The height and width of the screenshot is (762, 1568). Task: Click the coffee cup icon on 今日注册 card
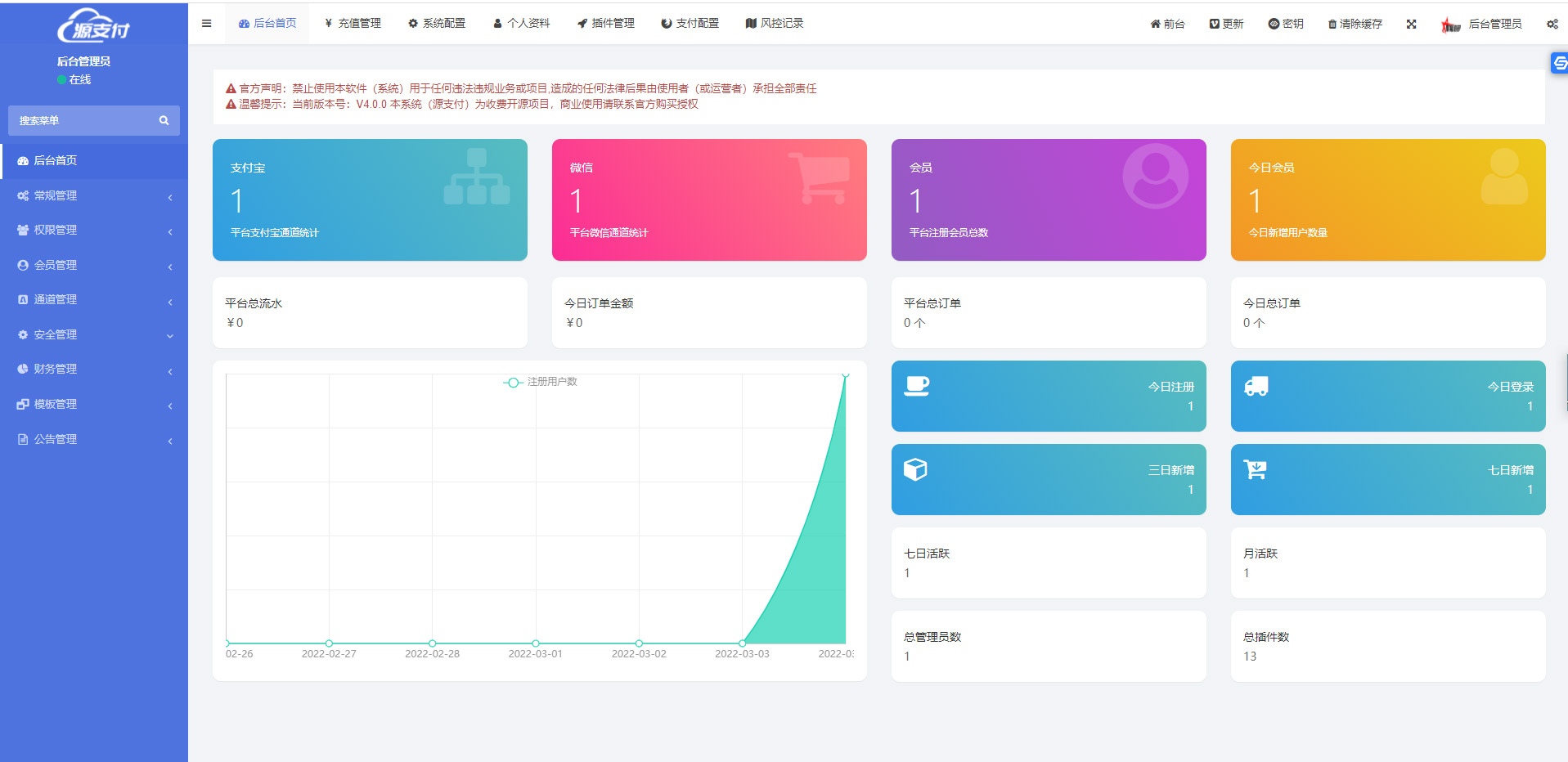point(916,386)
